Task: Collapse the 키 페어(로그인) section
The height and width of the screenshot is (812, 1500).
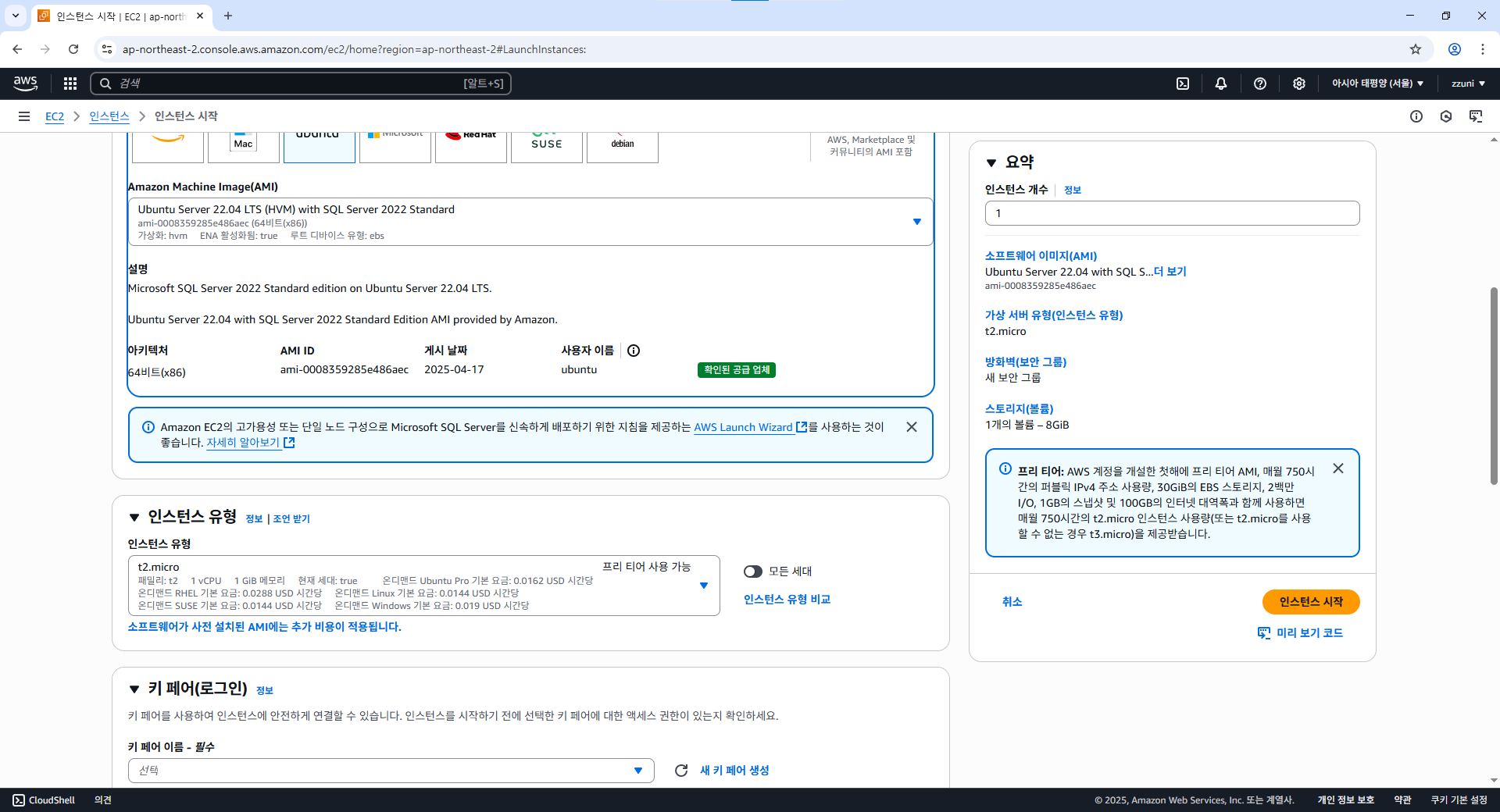Action: (134, 689)
